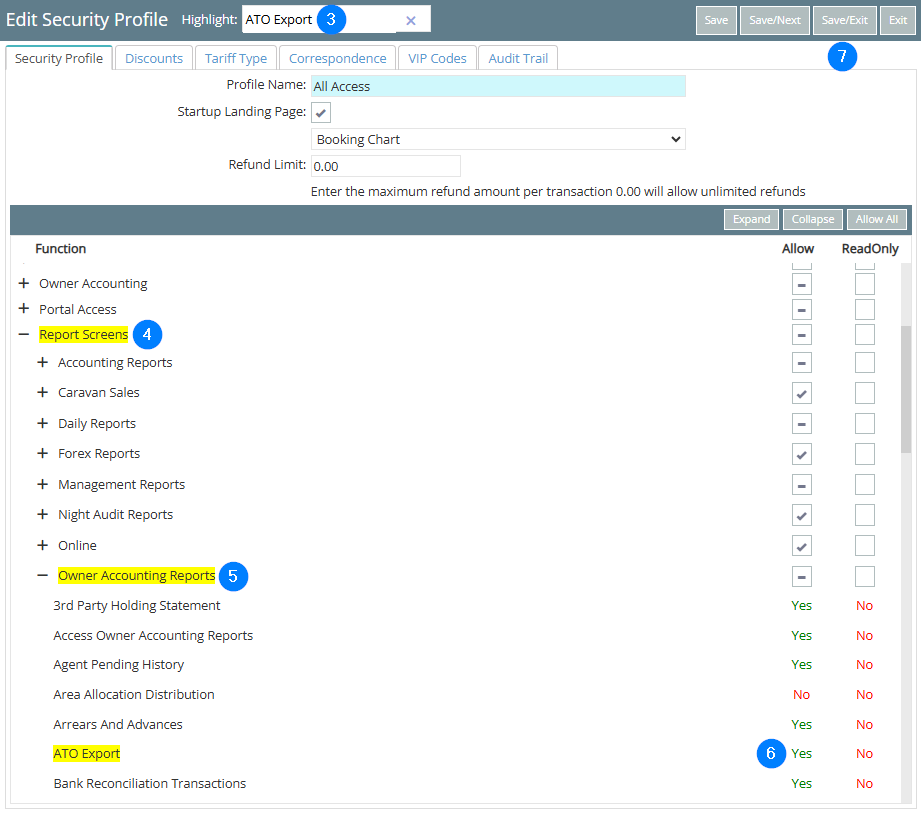Expand the Night Audit Reports node
Screen dimensions: 921x813
43,515
